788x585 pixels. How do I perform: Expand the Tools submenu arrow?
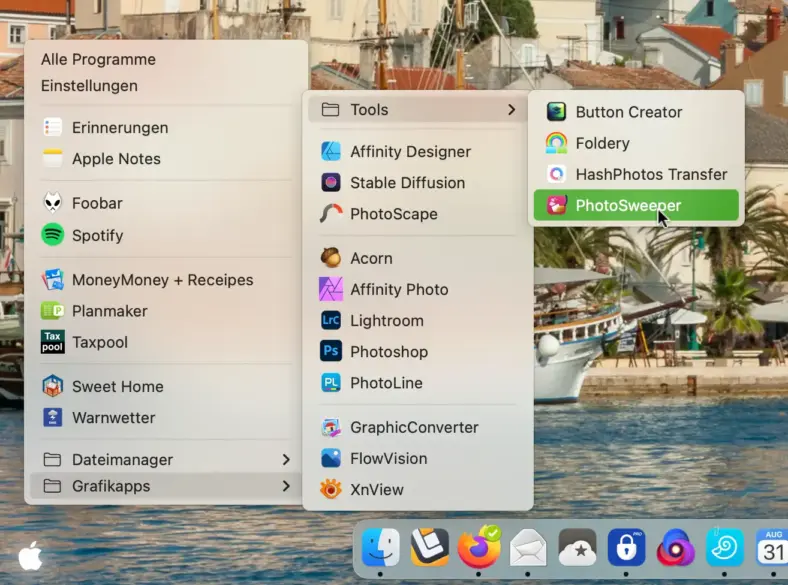[x=512, y=110]
